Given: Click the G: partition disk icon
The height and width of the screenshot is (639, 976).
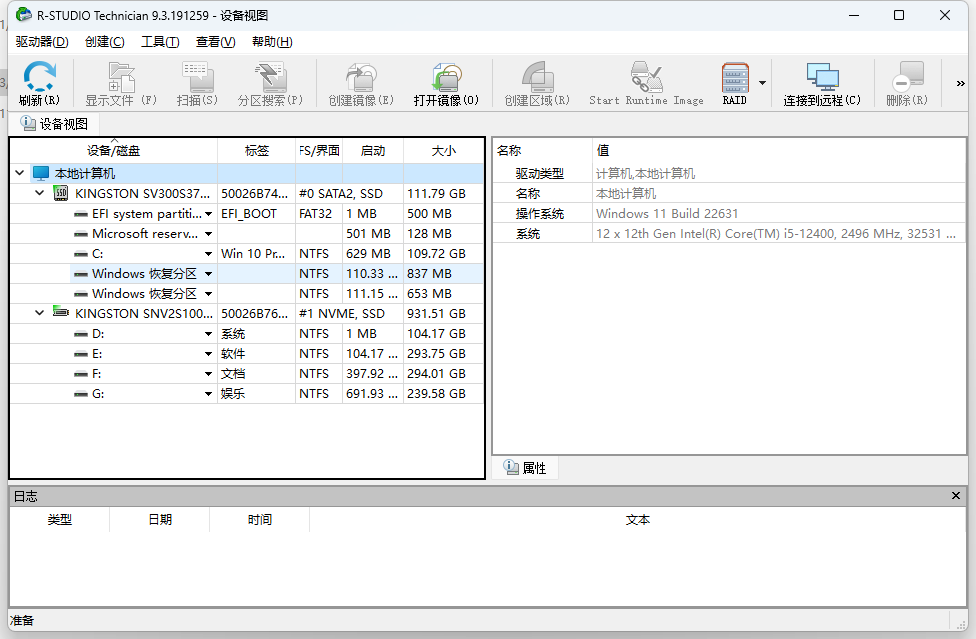Looking at the screenshot, I should point(80,394).
